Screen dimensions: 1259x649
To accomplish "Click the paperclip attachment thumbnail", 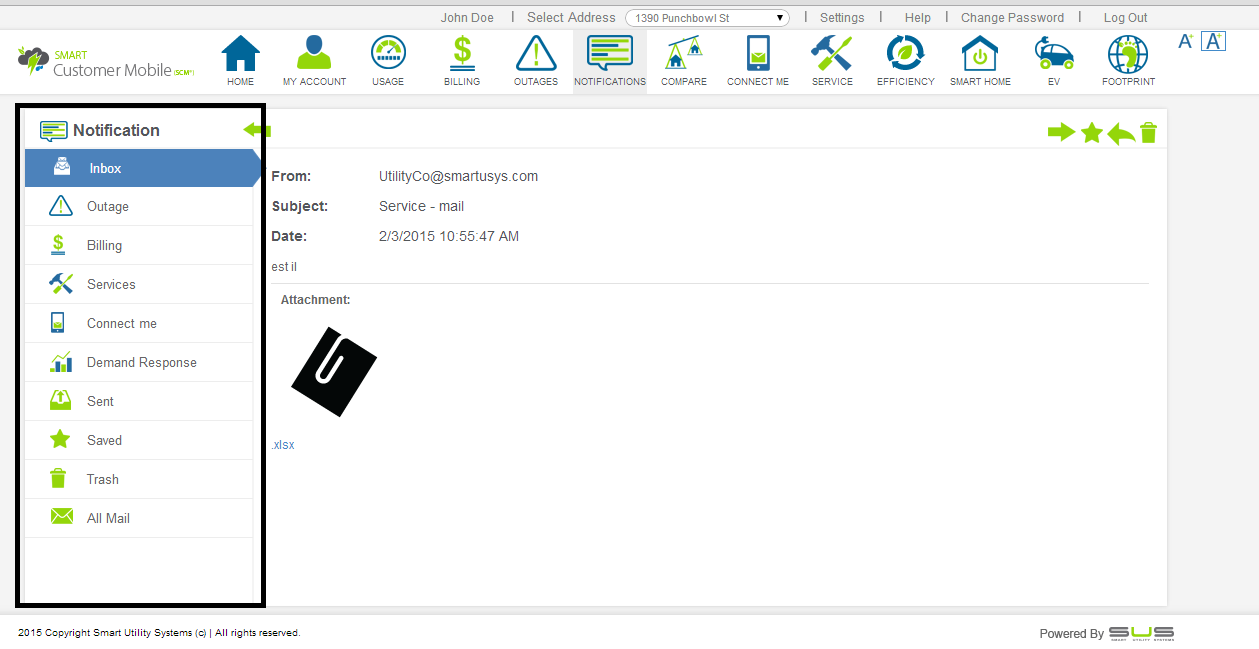I will pyautogui.click(x=333, y=369).
